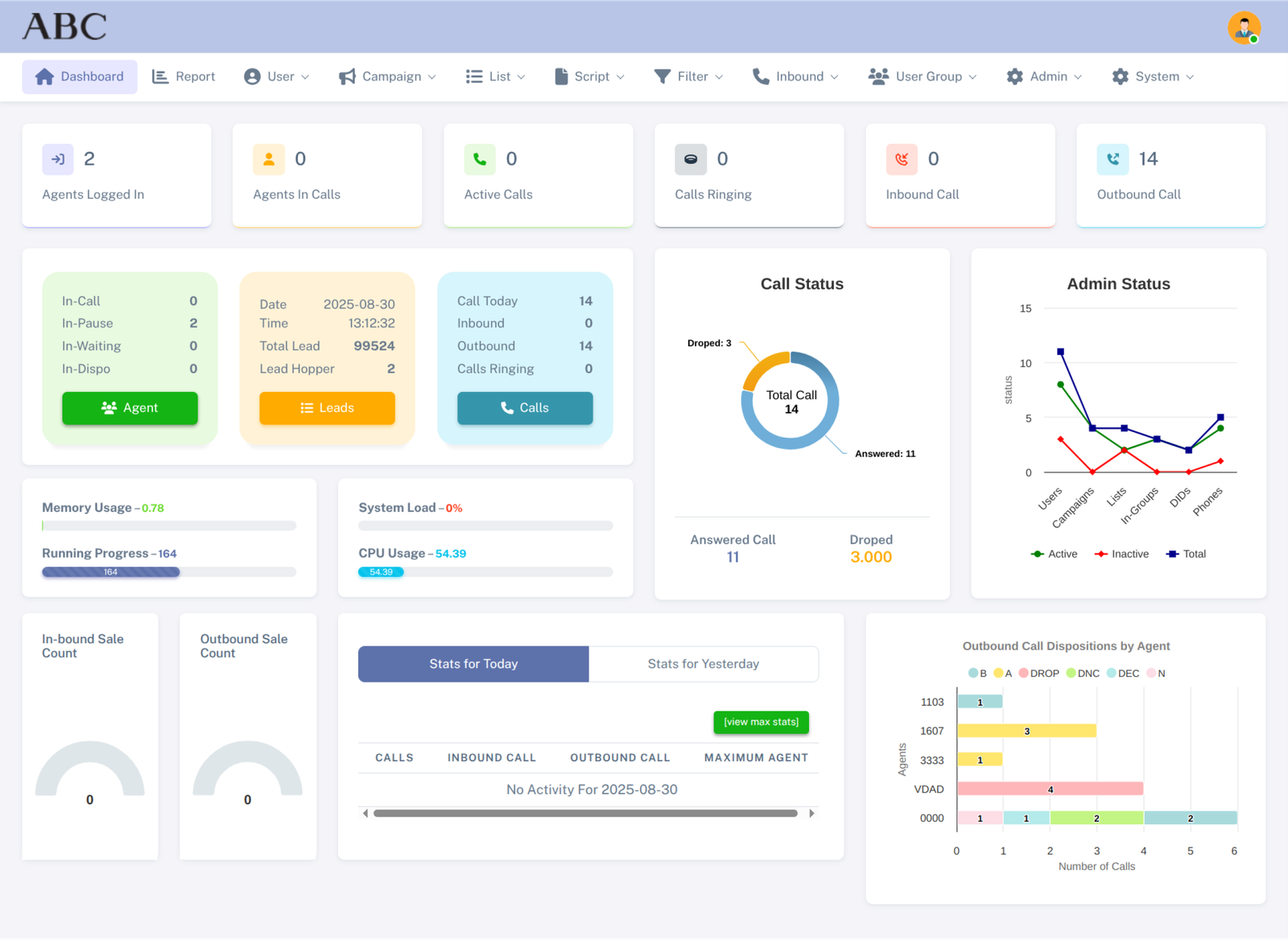Open the Dashboard home icon

44,76
